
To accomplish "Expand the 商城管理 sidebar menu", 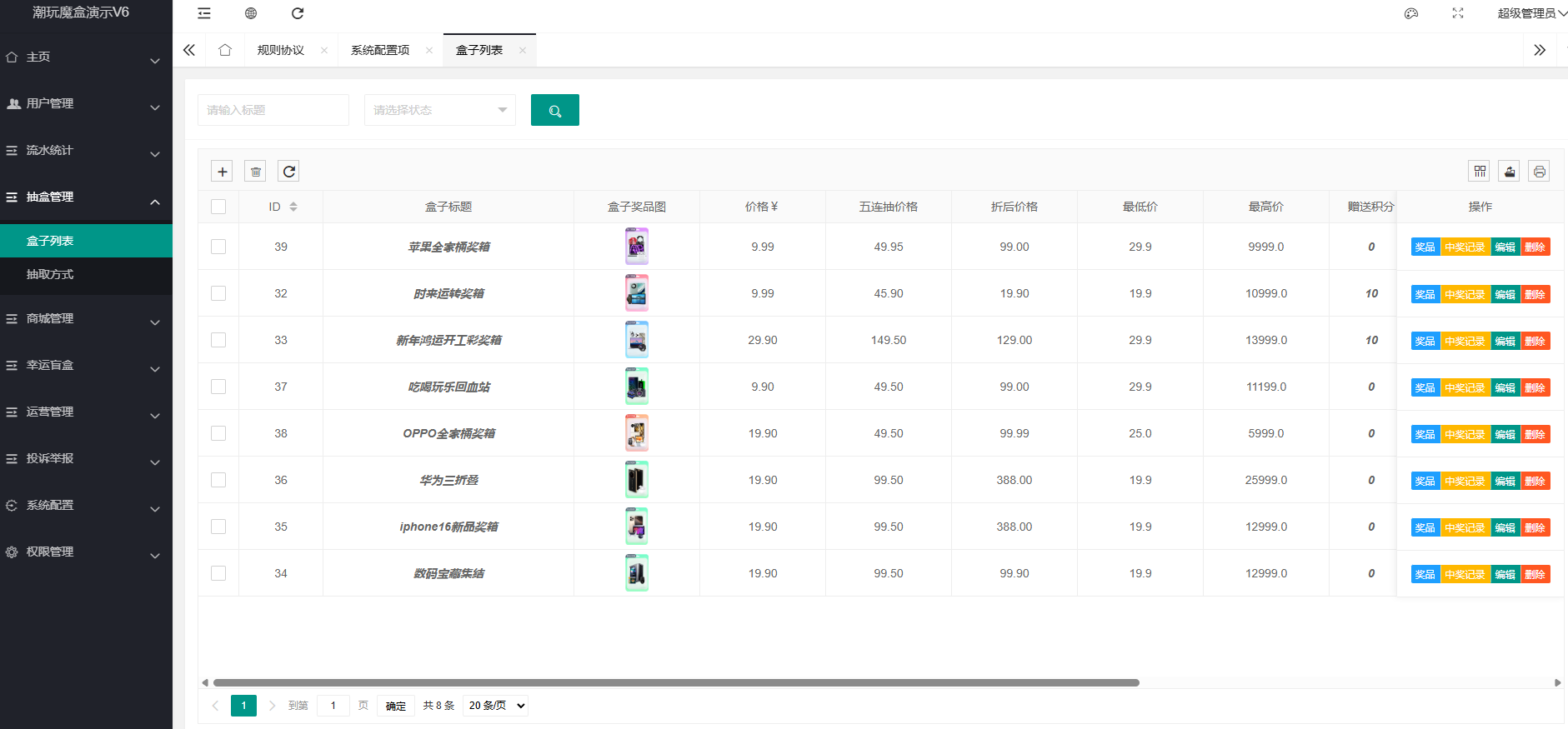I will [86, 319].
